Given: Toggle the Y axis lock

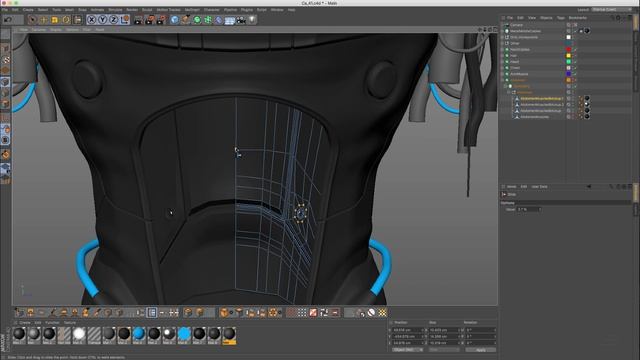Looking at the screenshot, I should (x=102, y=20).
